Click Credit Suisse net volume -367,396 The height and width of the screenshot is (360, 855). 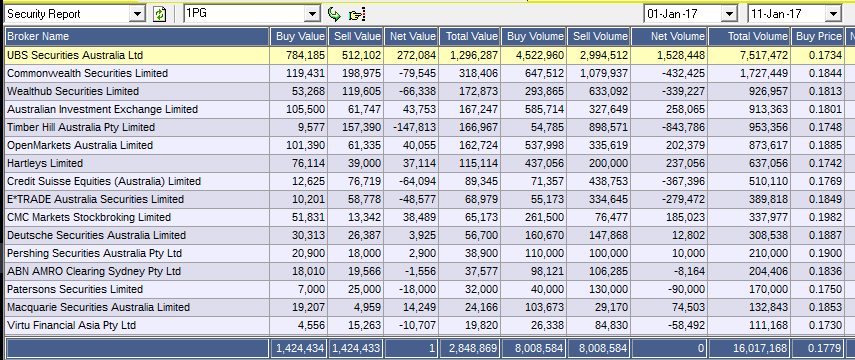669,182
